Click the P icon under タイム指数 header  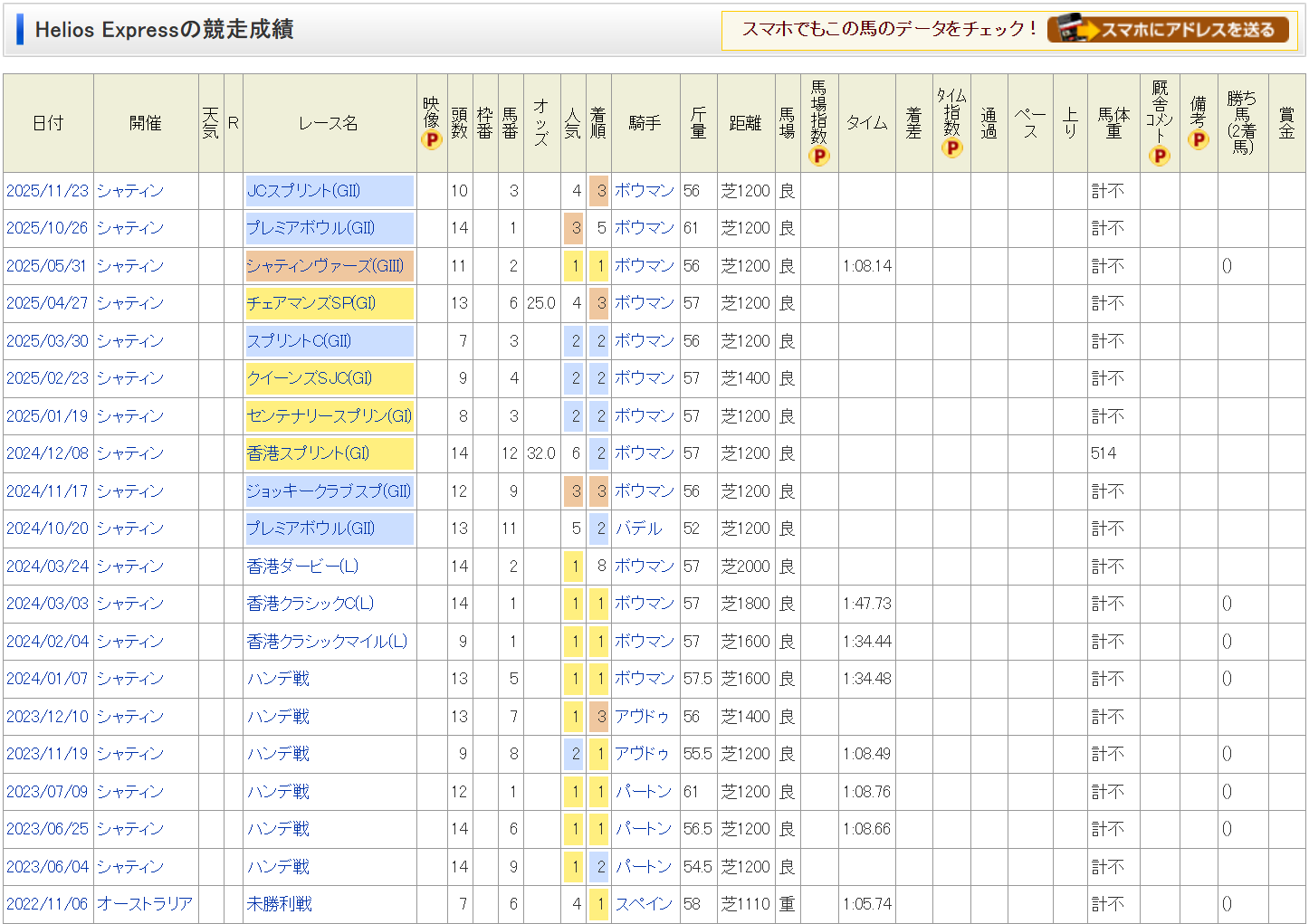[951, 148]
